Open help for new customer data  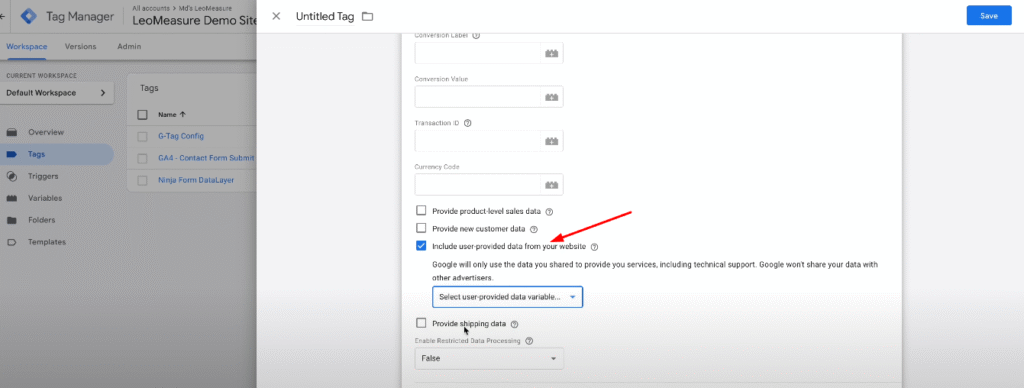[x=534, y=229]
